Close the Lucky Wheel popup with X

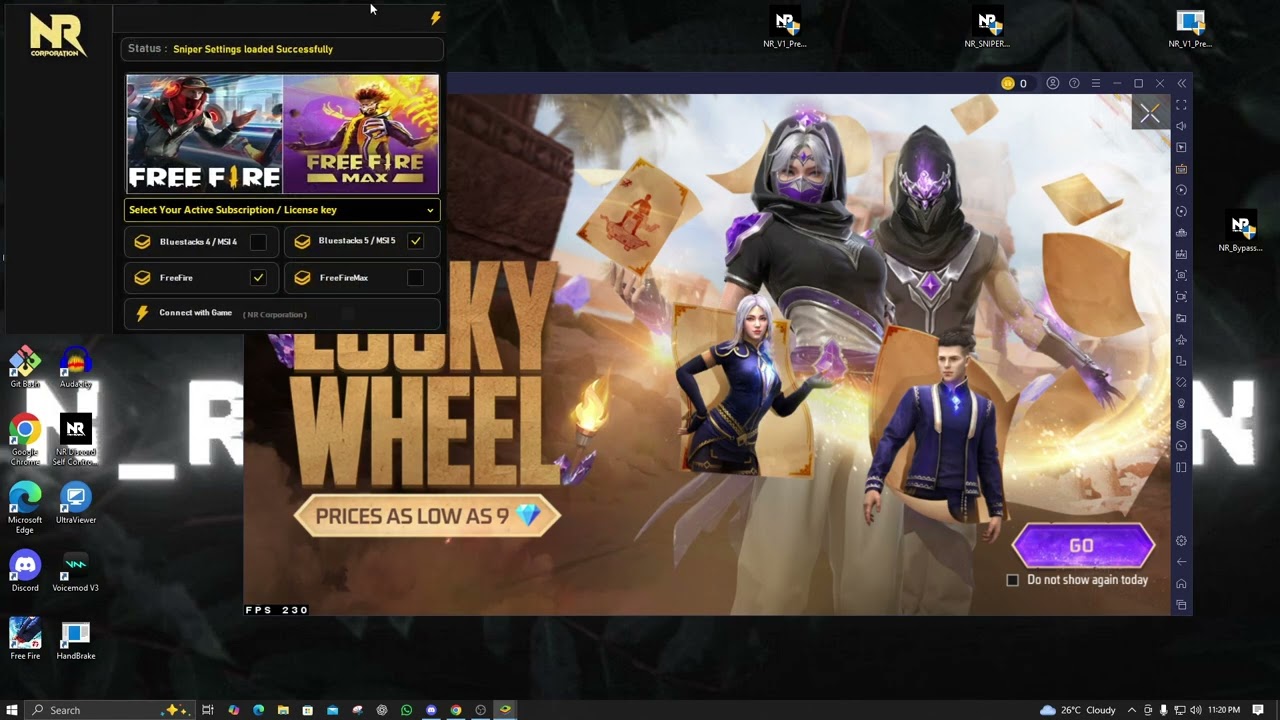click(1150, 114)
